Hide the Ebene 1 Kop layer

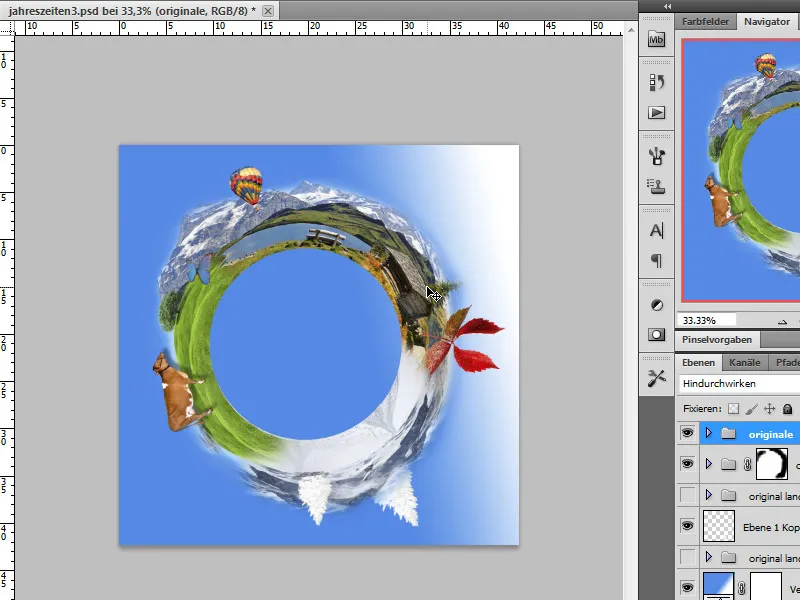[x=687, y=526]
